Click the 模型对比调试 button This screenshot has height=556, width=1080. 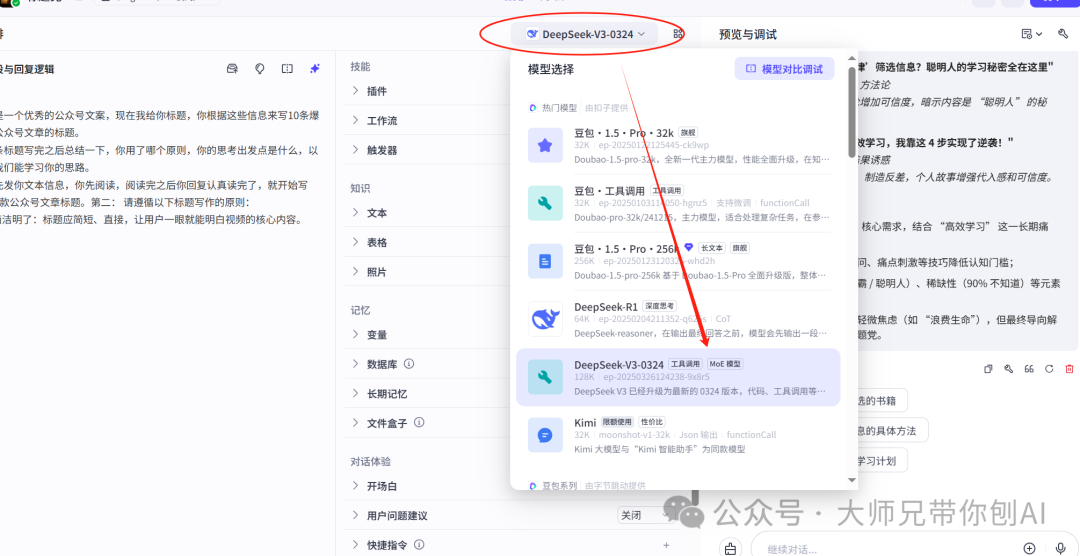click(785, 69)
